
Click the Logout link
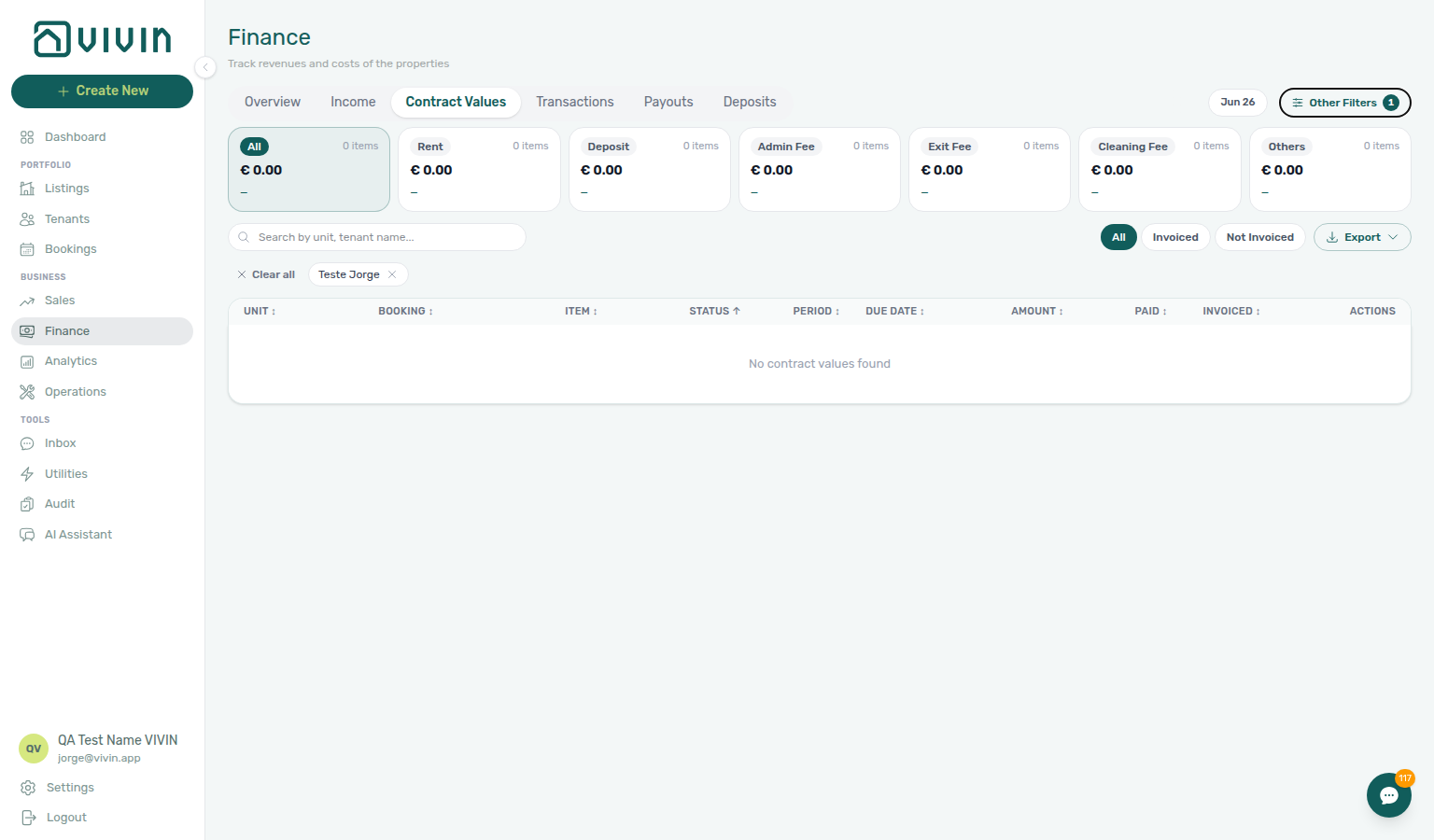click(66, 818)
